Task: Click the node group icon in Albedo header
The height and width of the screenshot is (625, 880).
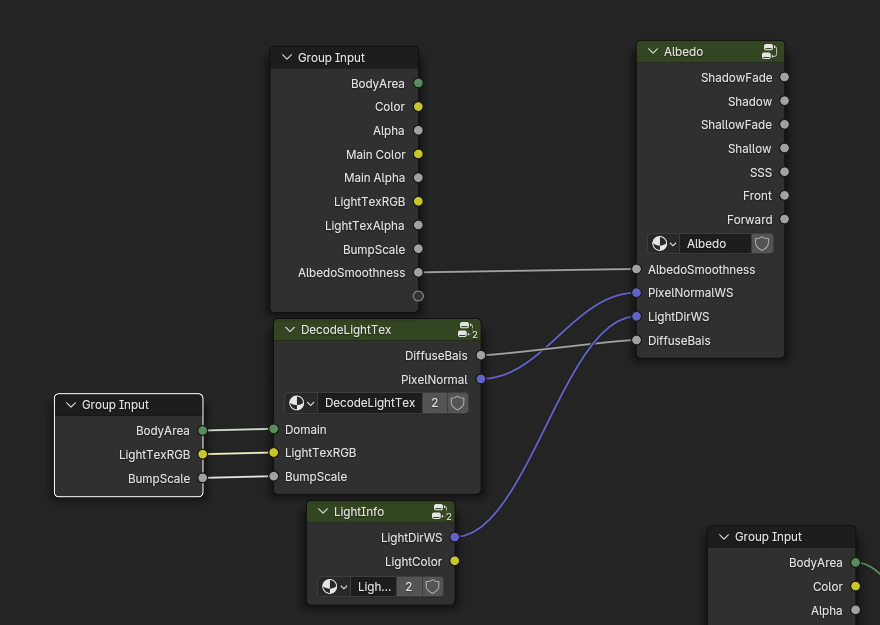Action: [769, 51]
